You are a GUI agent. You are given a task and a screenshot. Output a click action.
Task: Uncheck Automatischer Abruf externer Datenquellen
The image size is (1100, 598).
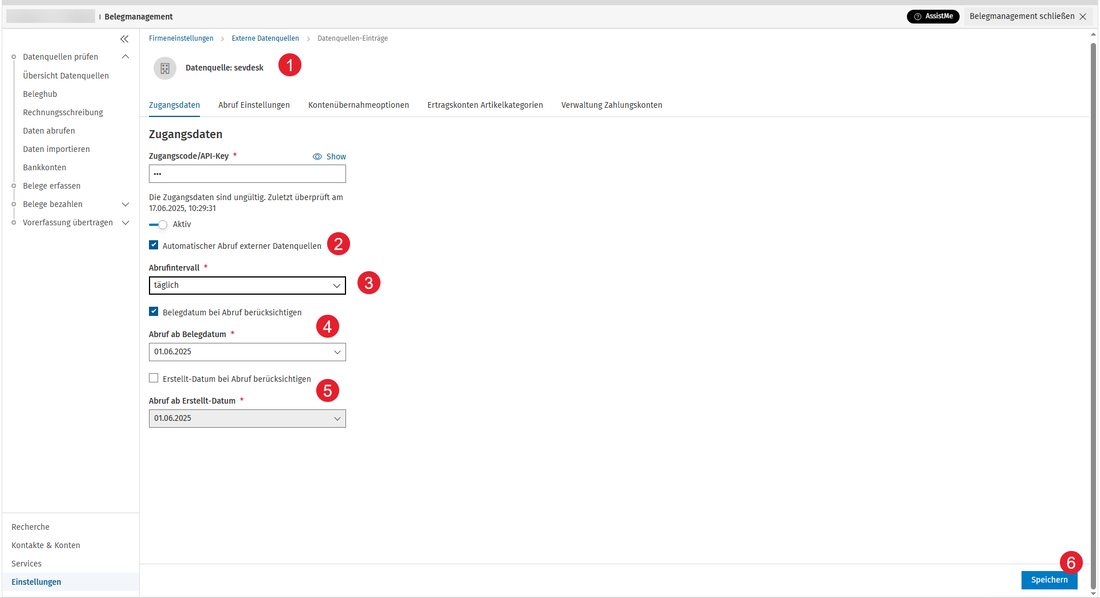(154, 245)
